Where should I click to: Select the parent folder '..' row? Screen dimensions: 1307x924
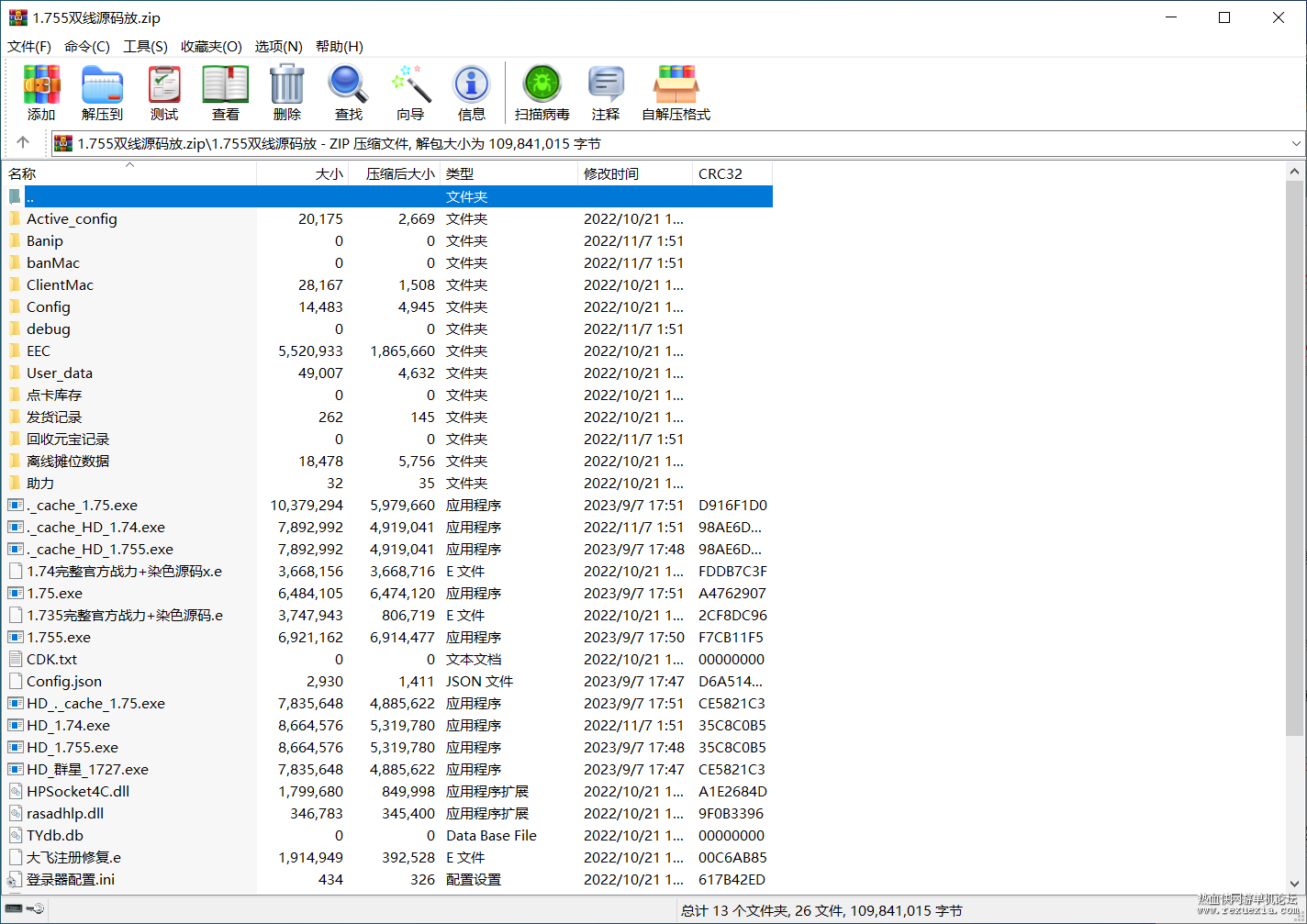(387, 196)
